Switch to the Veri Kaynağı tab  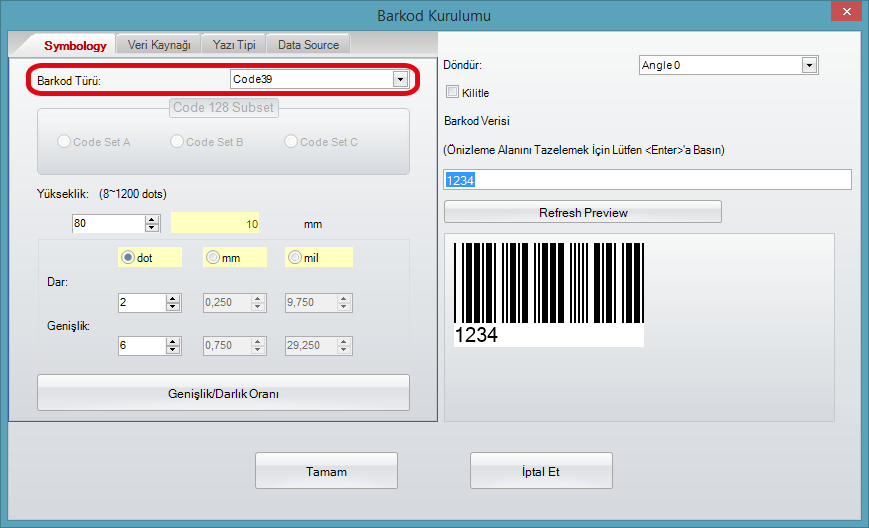[158, 44]
